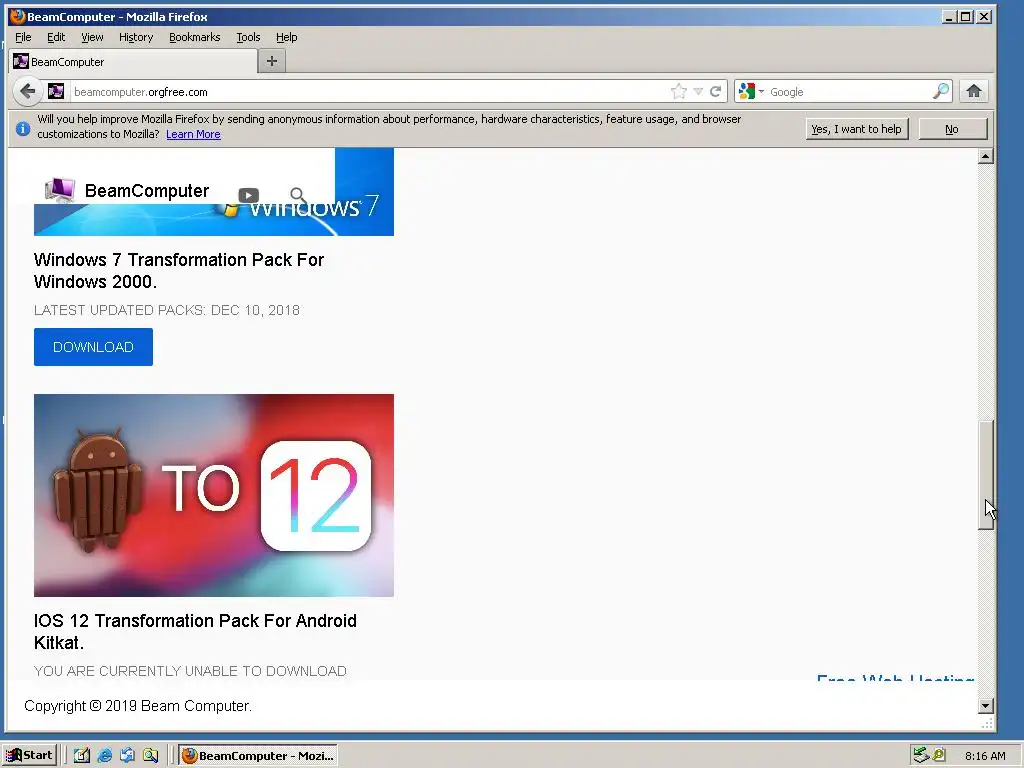Open the Windows Start menu
The image size is (1024, 768).
coord(29,756)
